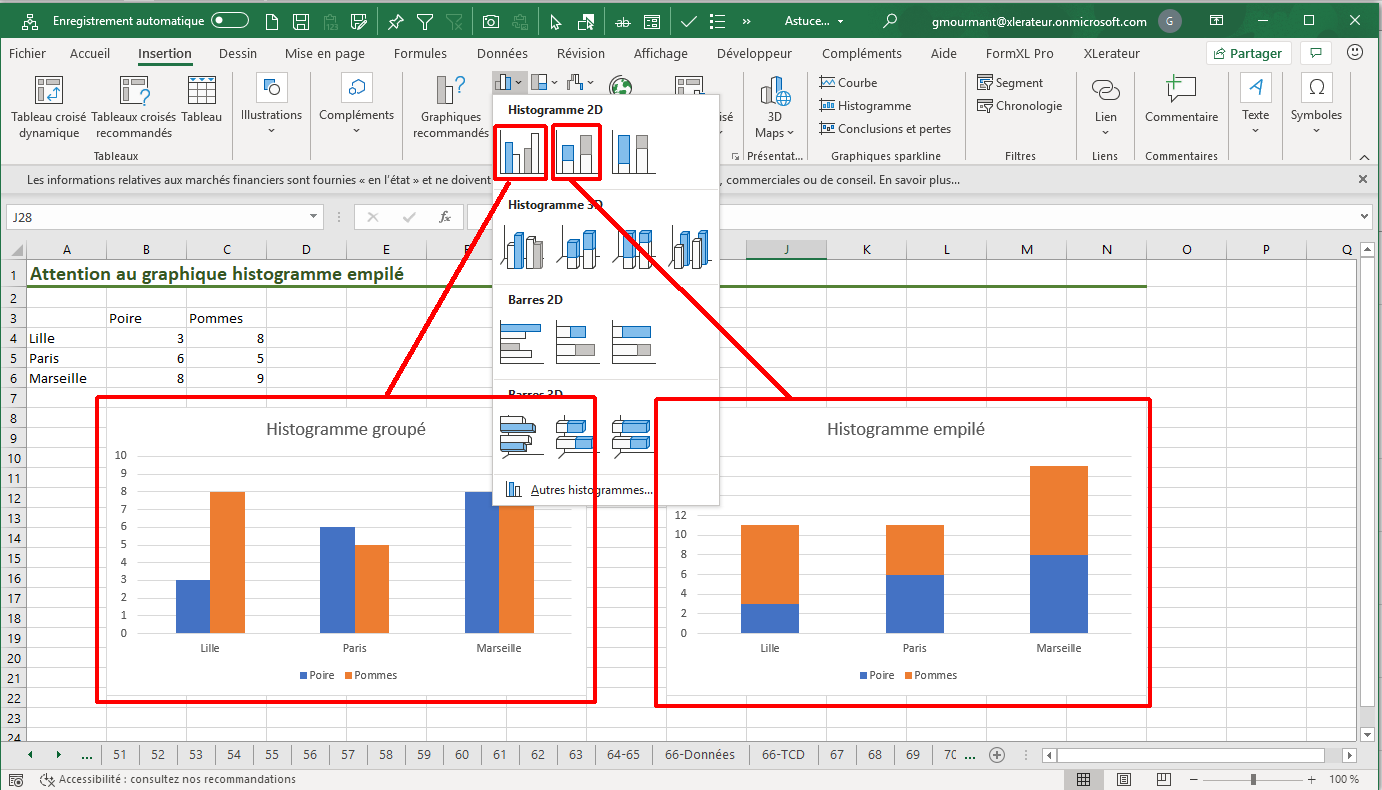Click the Commentaire icon in the ribbon

(1181, 101)
